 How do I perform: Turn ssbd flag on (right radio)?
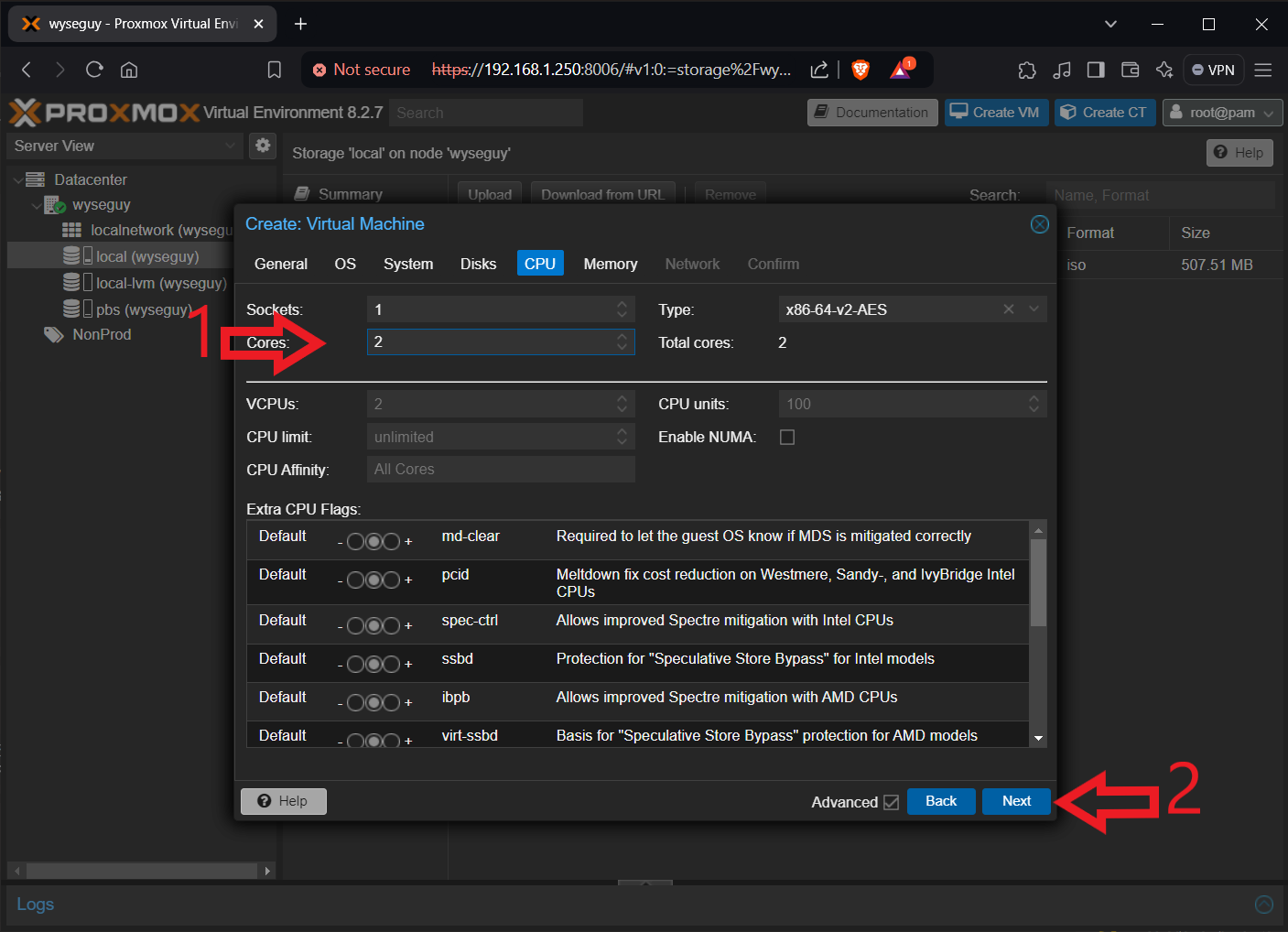click(x=391, y=664)
